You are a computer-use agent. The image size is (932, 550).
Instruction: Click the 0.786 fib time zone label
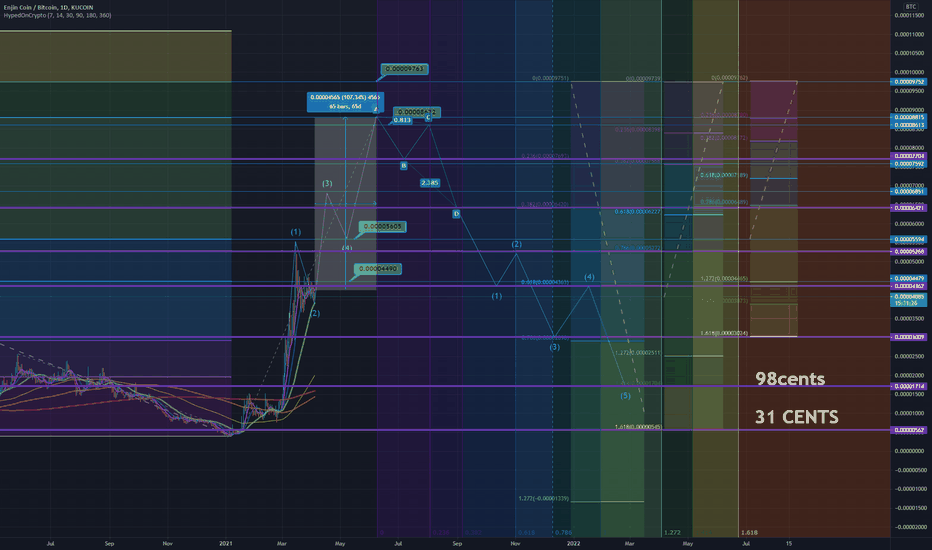(562, 533)
